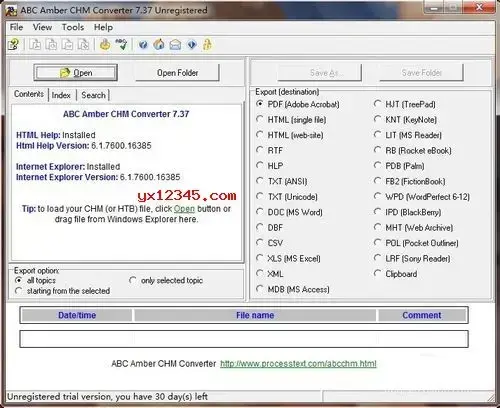Click the green Open link in the tip
This screenshot has width=500, height=408.
184,209
